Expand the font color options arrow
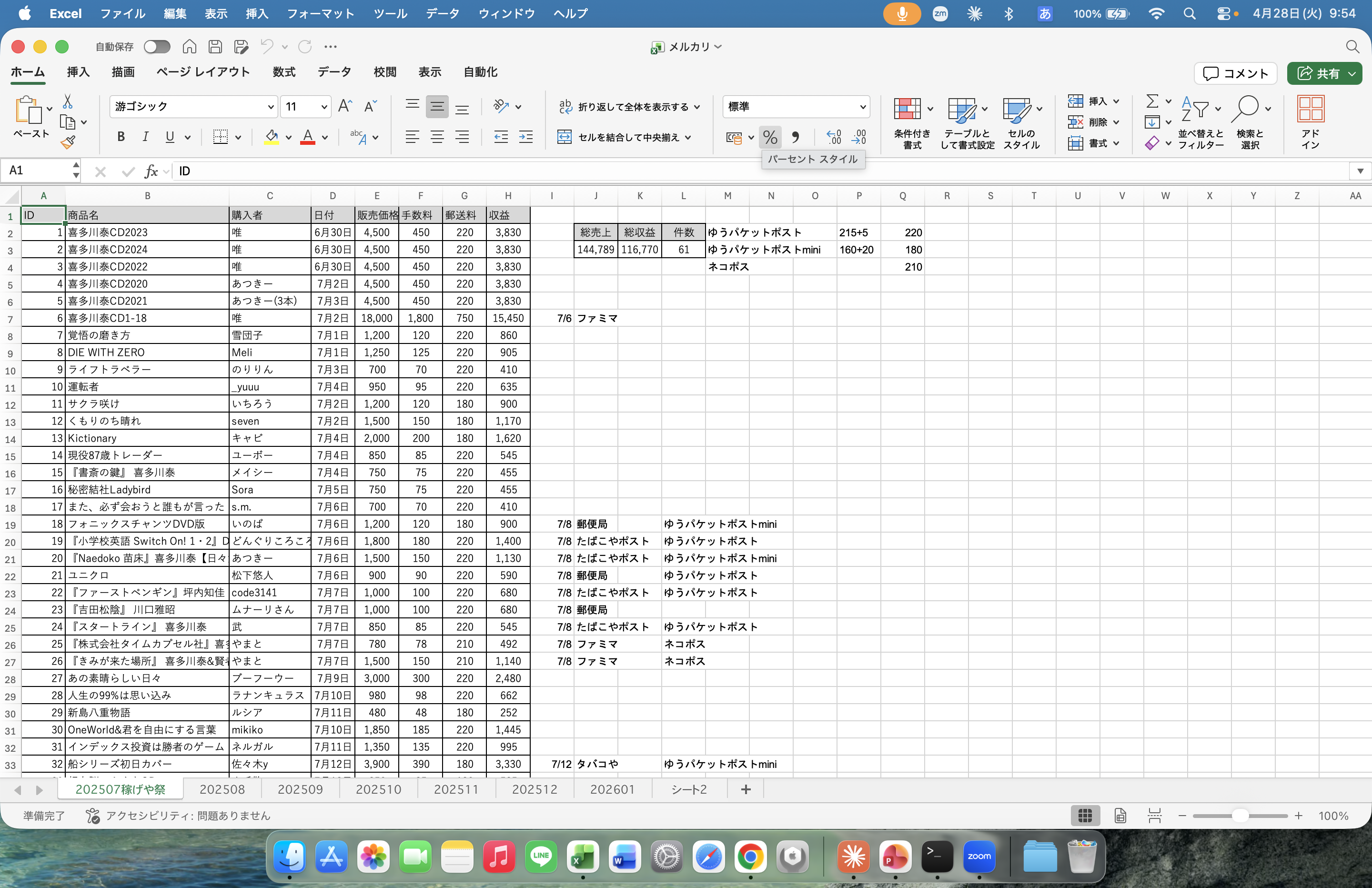 325,137
